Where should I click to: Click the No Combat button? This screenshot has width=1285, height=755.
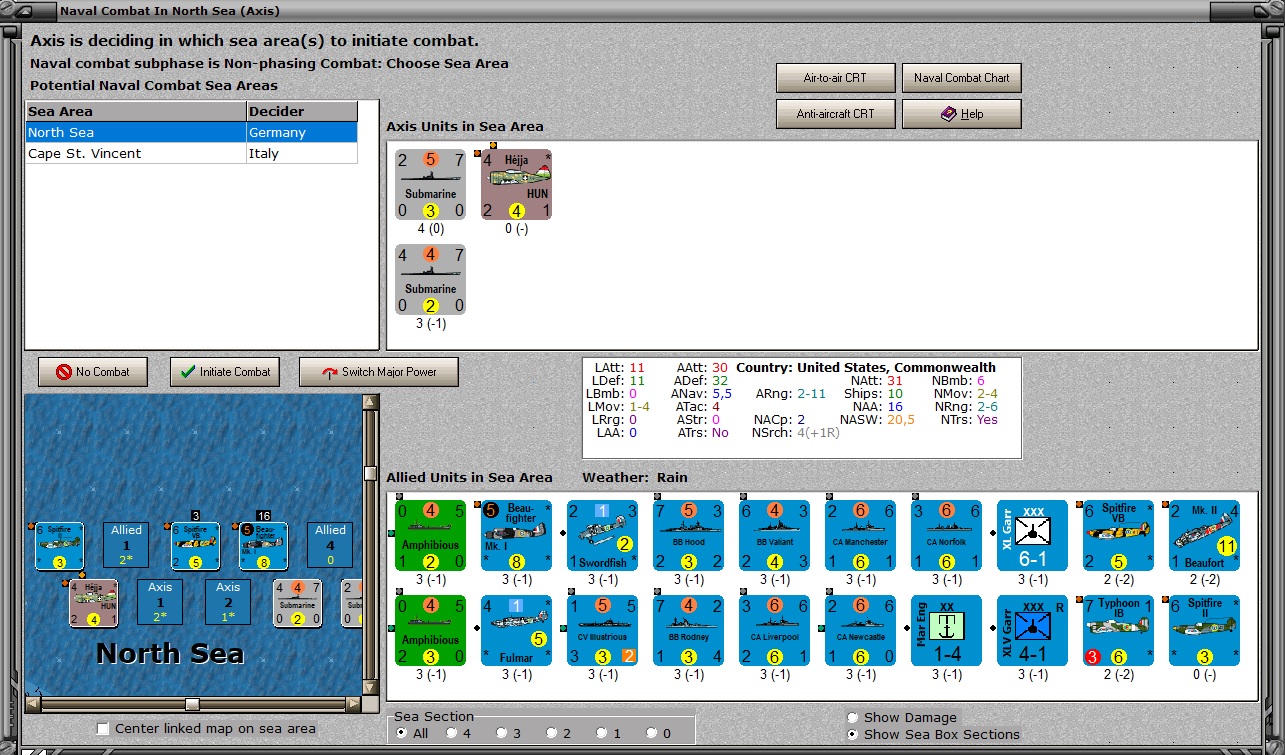coord(92,372)
